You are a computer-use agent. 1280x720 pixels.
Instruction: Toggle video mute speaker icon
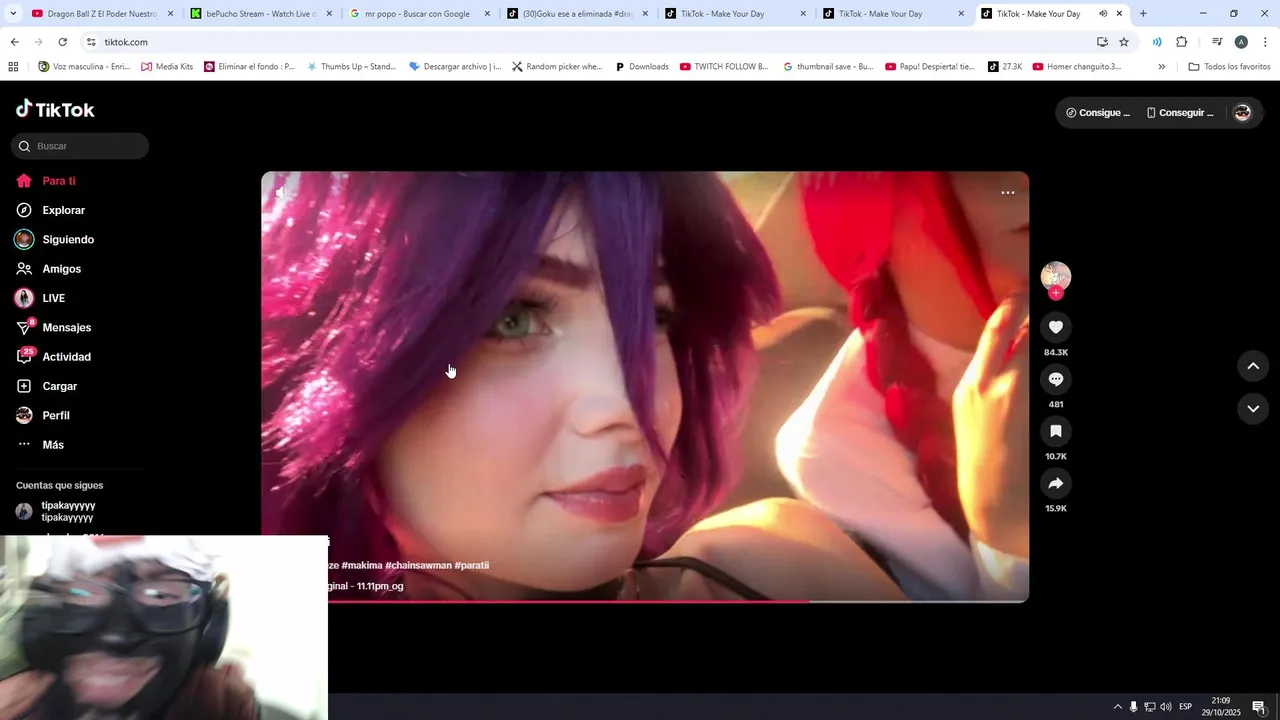tap(283, 192)
